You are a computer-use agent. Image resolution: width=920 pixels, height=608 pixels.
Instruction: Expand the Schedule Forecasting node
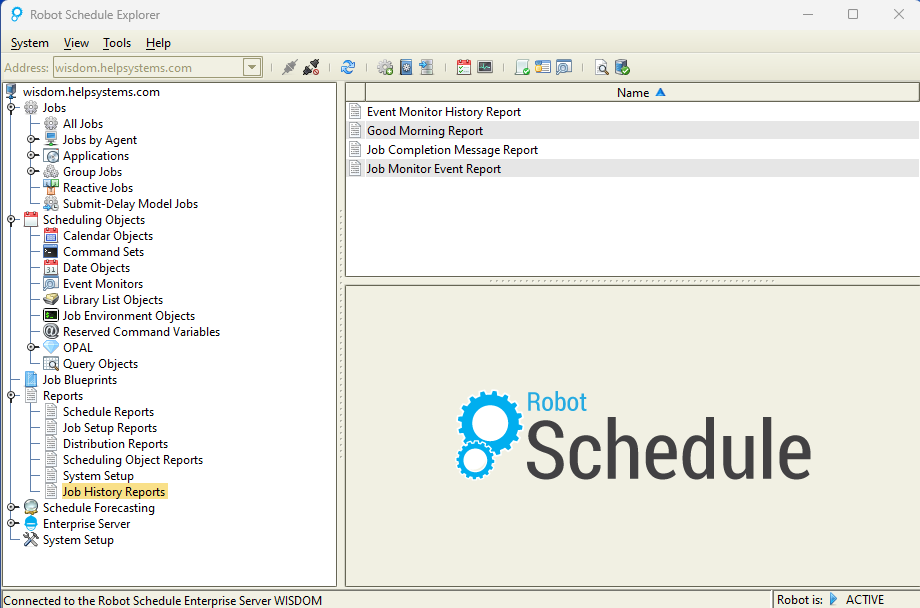click(11, 508)
